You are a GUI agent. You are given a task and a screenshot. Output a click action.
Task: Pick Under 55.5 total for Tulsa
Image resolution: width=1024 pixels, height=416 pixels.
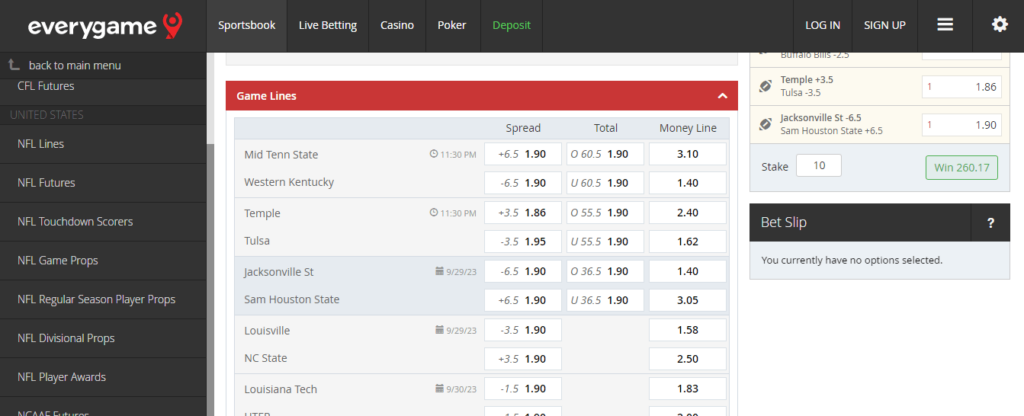605,242
